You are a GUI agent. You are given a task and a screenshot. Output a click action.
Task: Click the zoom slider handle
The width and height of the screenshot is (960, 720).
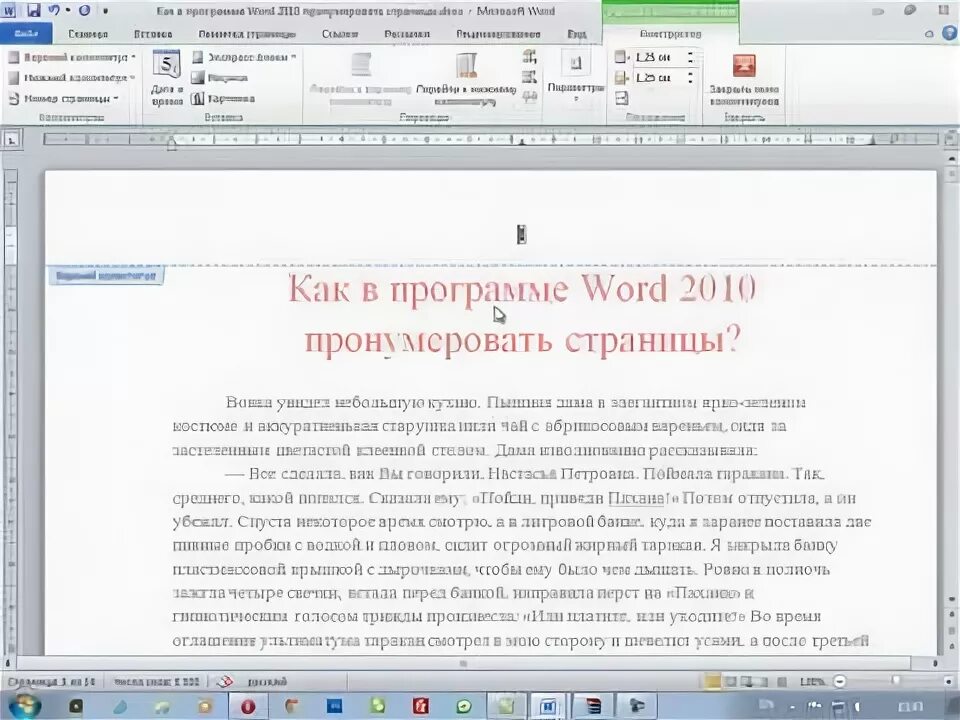point(896,681)
